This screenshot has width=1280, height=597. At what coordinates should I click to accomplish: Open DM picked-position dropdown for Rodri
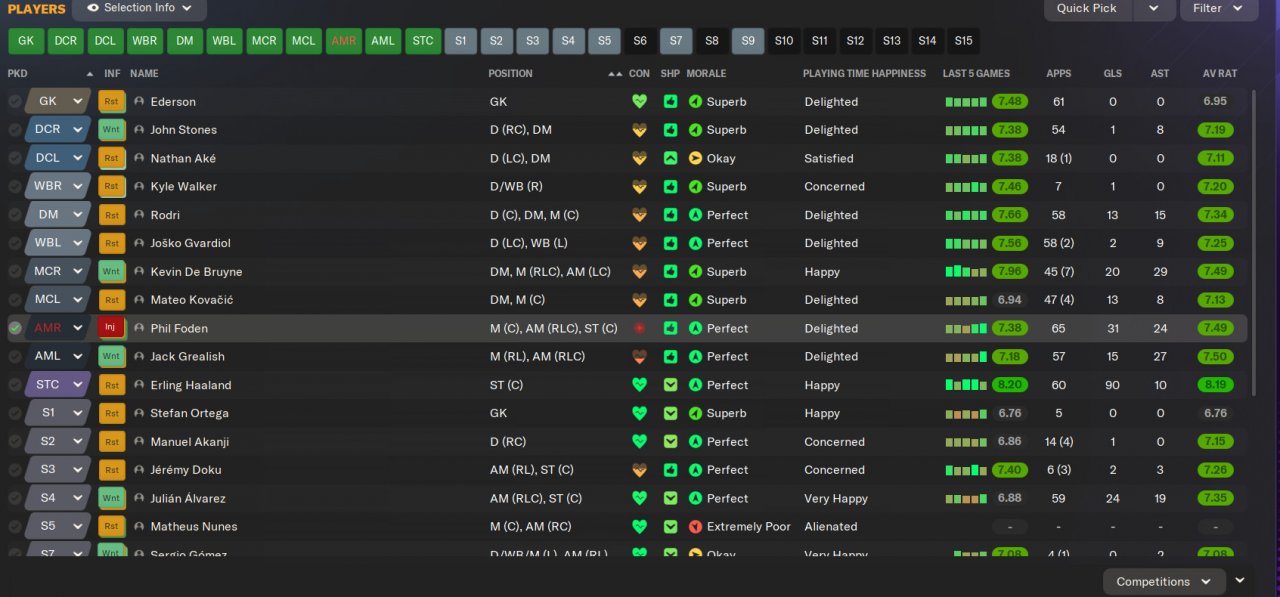[58, 215]
